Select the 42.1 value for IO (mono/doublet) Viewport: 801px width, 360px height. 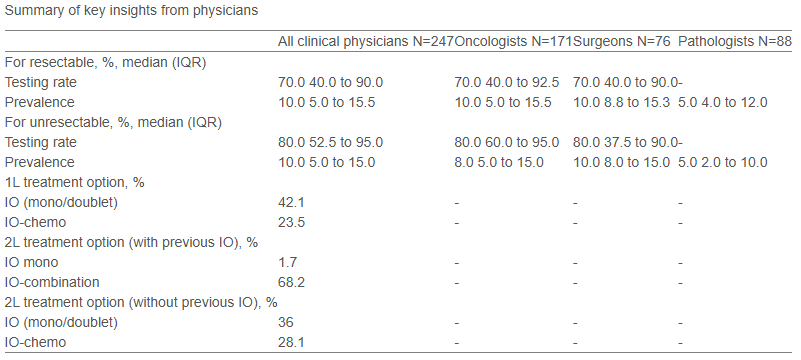pyautogui.click(x=291, y=203)
